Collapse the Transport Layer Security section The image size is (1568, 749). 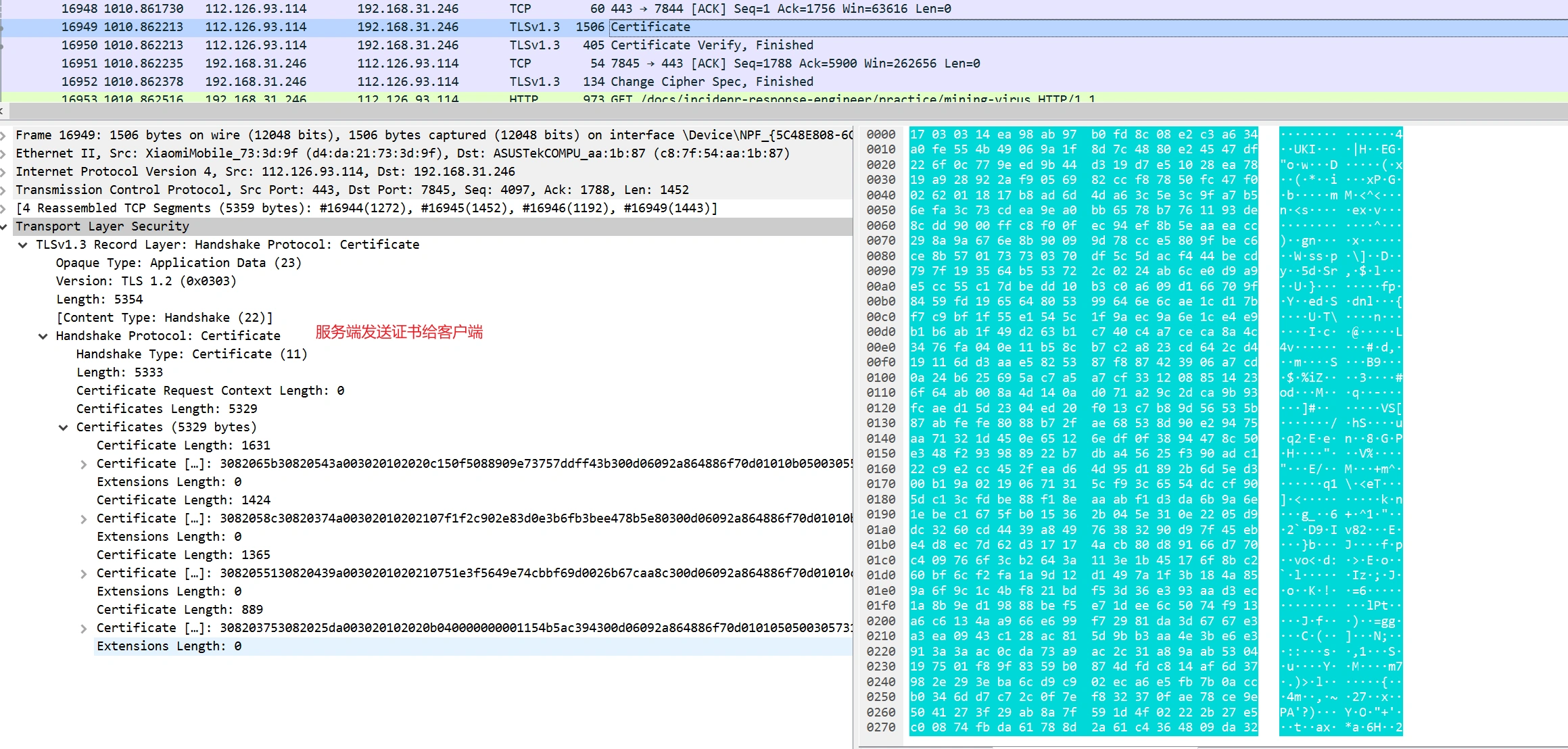(3, 226)
